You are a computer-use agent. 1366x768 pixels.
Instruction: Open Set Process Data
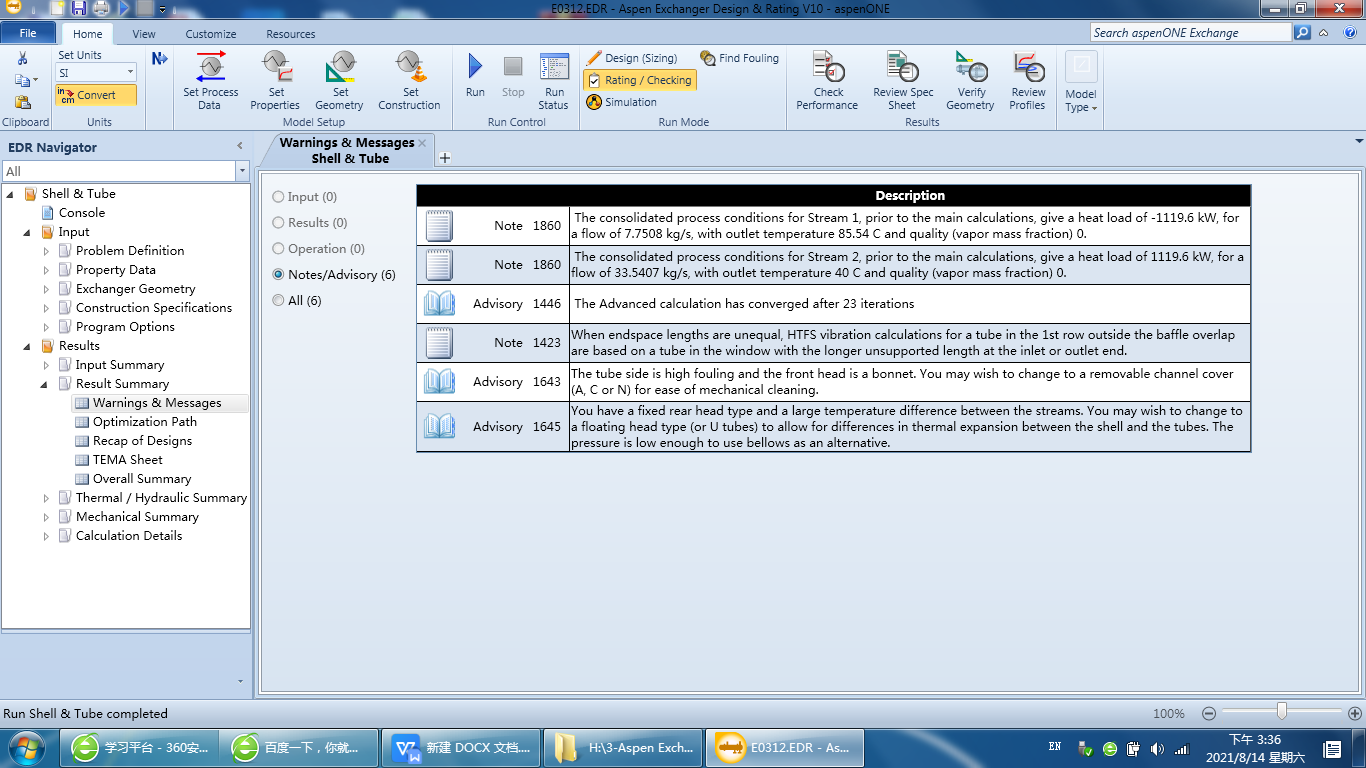tap(211, 80)
